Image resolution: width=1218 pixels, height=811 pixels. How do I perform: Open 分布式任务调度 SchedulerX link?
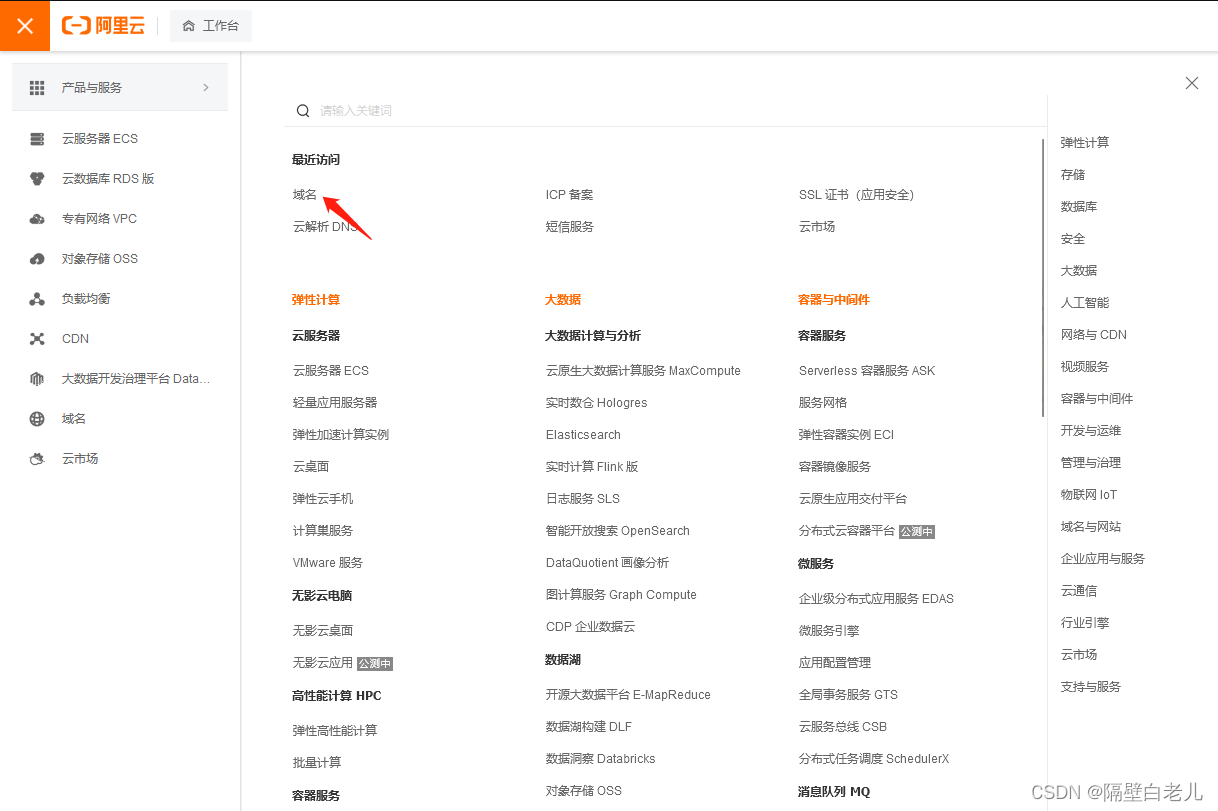(x=873, y=759)
